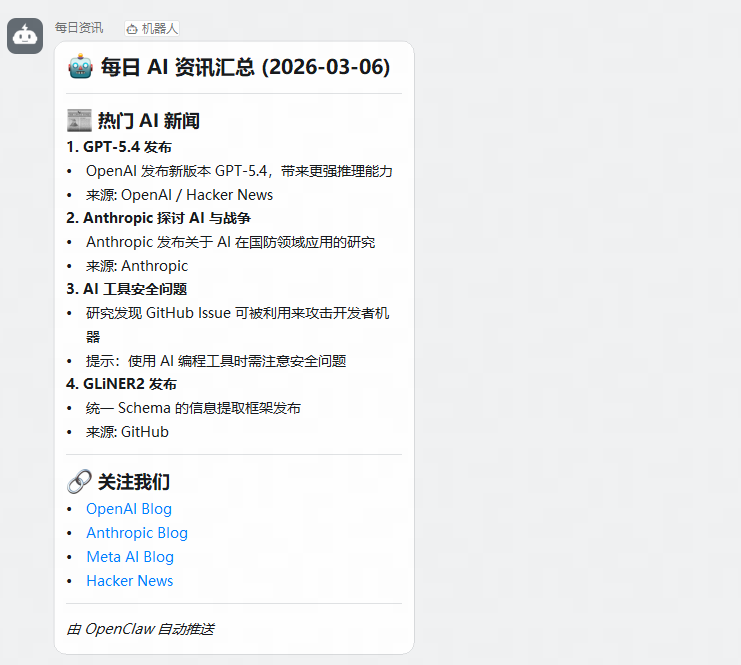This screenshot has width=741, height=665.
Task: Click the heading 热门 AI 新闻
Action: (x=148, y=121)
